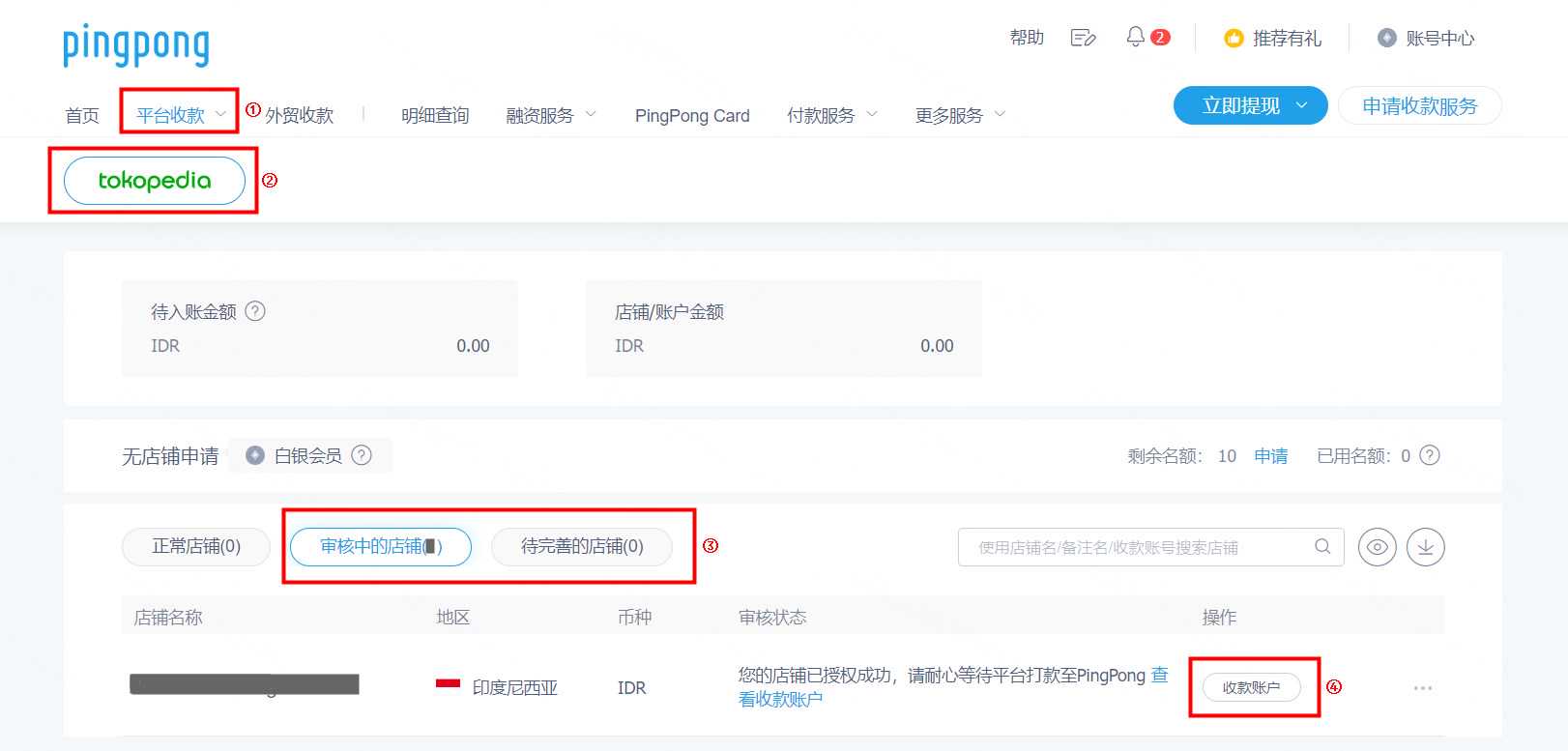The image size is (1568, 751).
Task: Click the 收款账户 button
Action: [1252, 687]
